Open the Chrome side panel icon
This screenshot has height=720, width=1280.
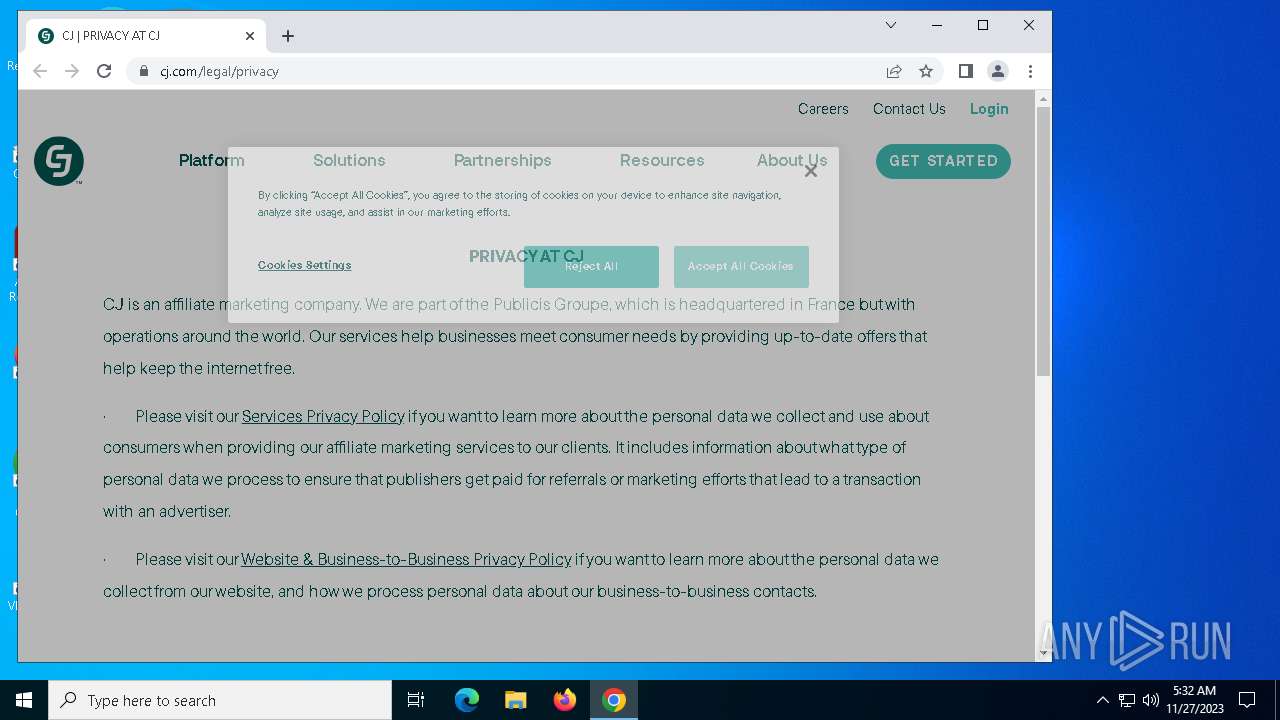click(x=965, y=71)
